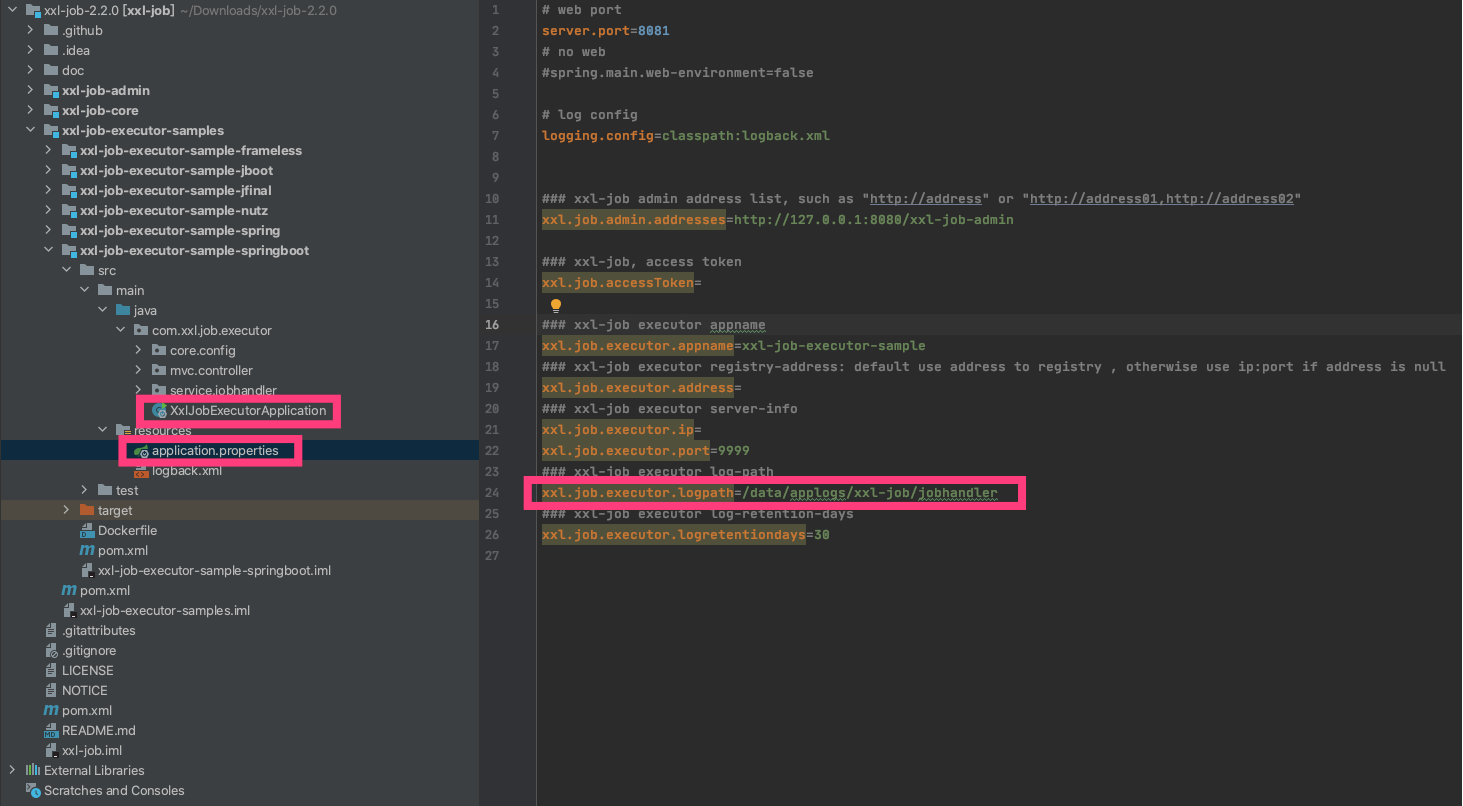
Task: Click the Maven icon of root pom.xml
Action: tap(51, 711)
